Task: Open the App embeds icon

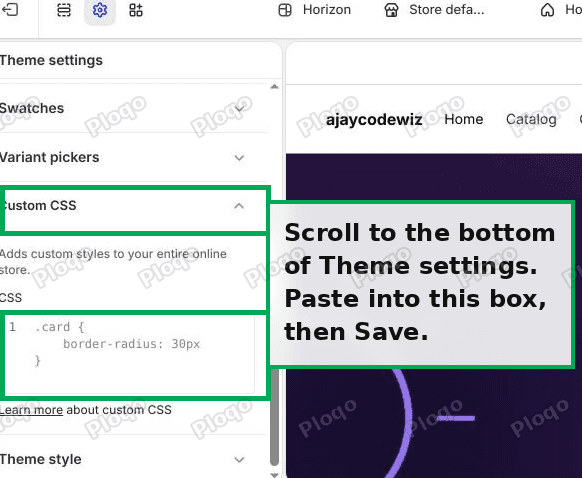Action: pyautogui.click(x=135, y=10)
